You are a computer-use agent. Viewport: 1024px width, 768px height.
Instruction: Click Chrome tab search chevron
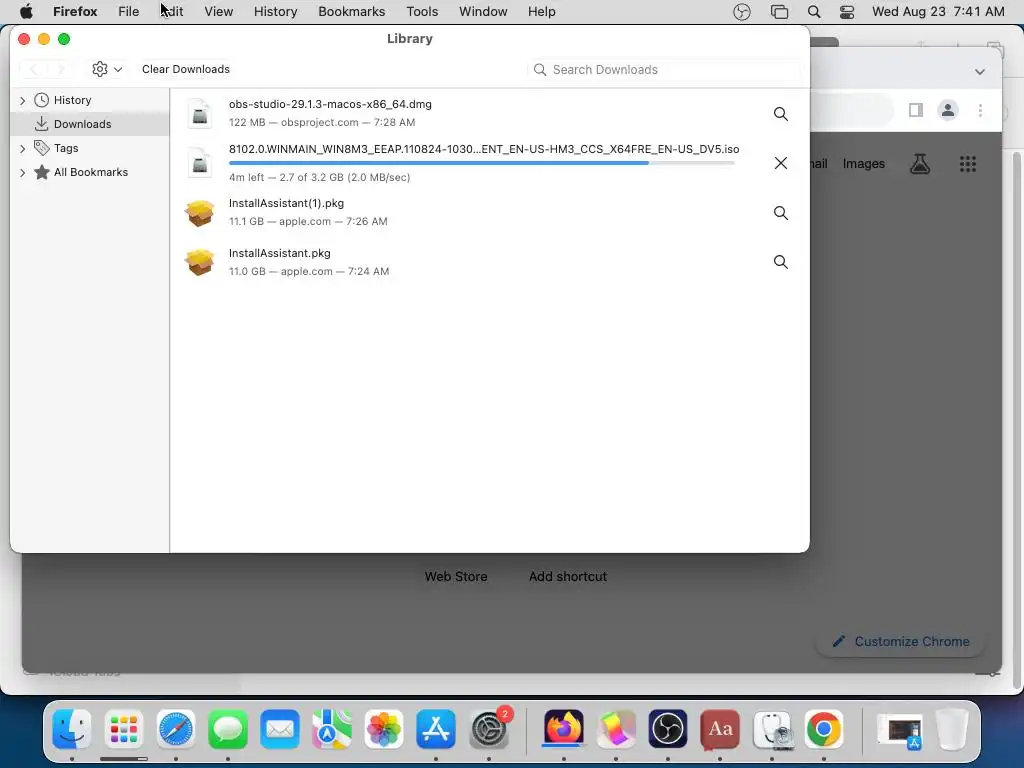[980, 71]
